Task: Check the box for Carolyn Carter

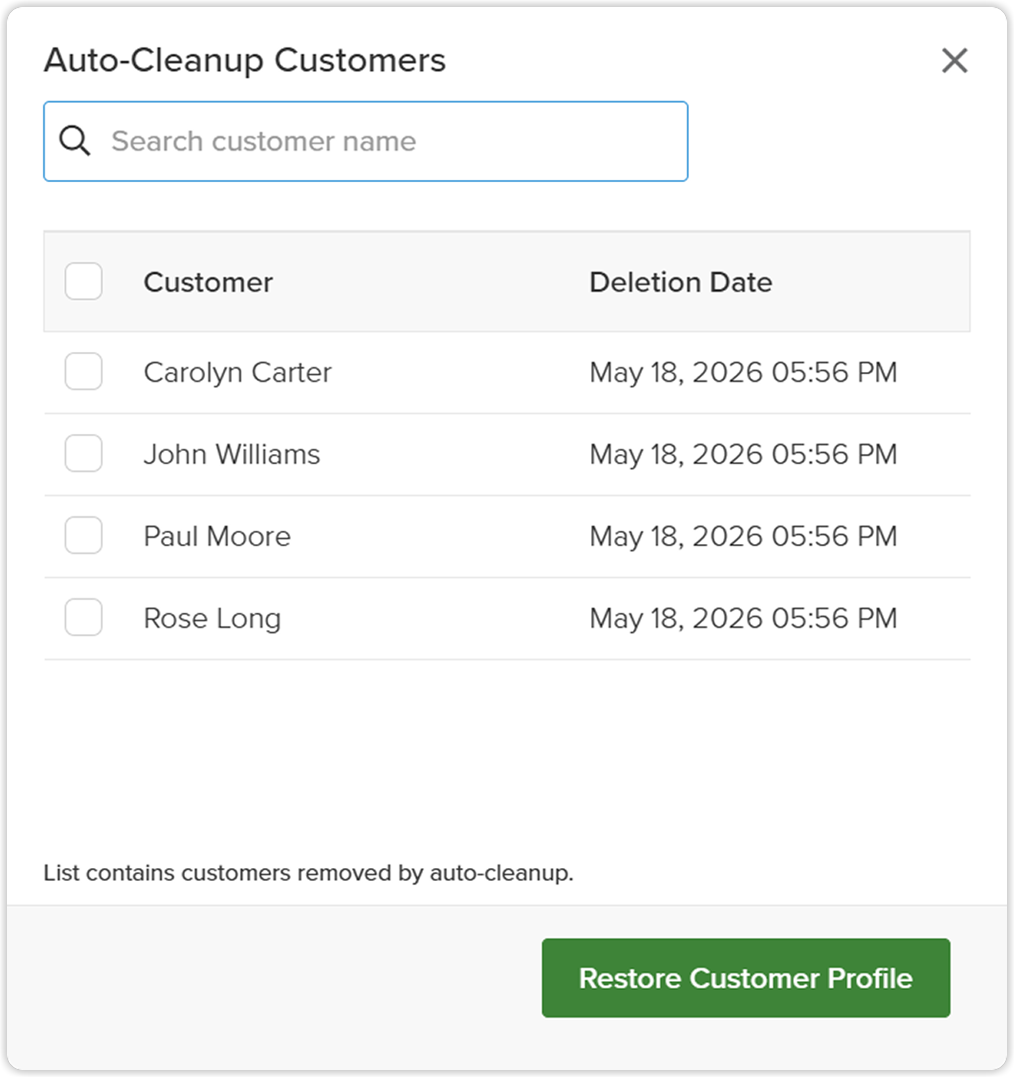Action: tap(83, 371)
